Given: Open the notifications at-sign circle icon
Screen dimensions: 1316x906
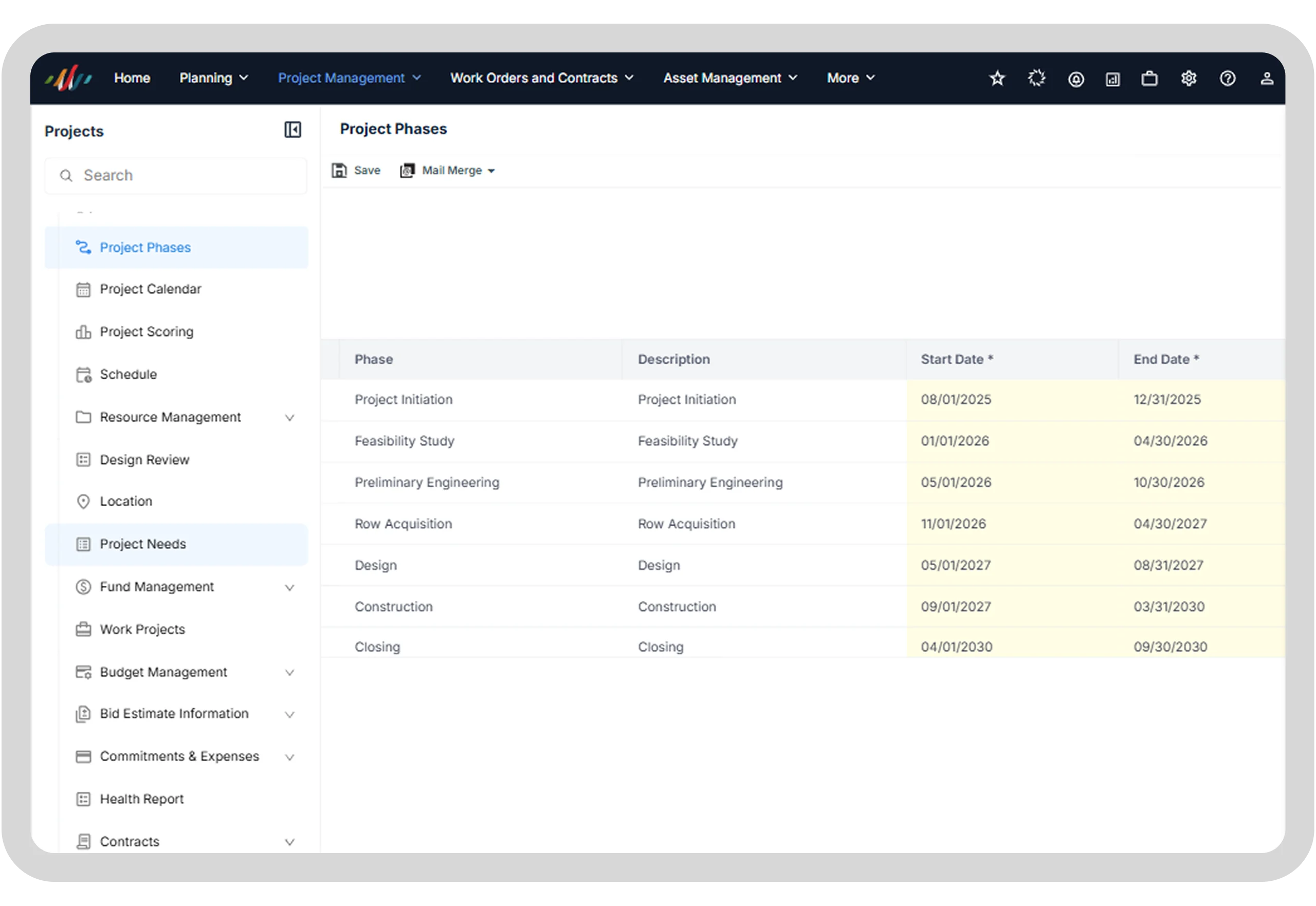Looking at the screenshot, I should (x=1075, y=79).
